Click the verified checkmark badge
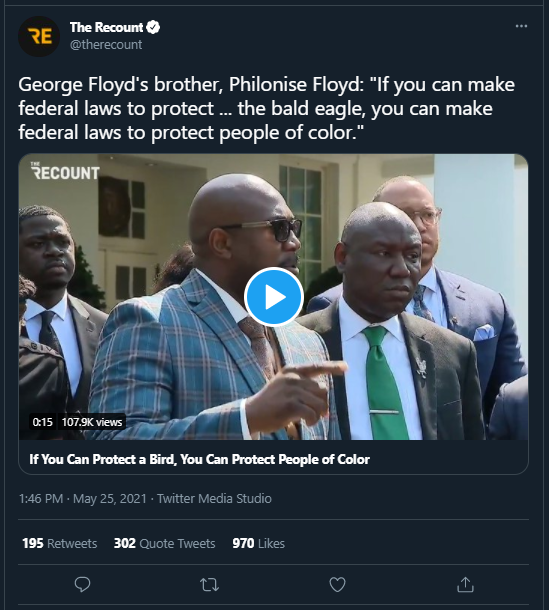This screenshot has height=610, width=549. pyautogui.click(x=153, y=27)
